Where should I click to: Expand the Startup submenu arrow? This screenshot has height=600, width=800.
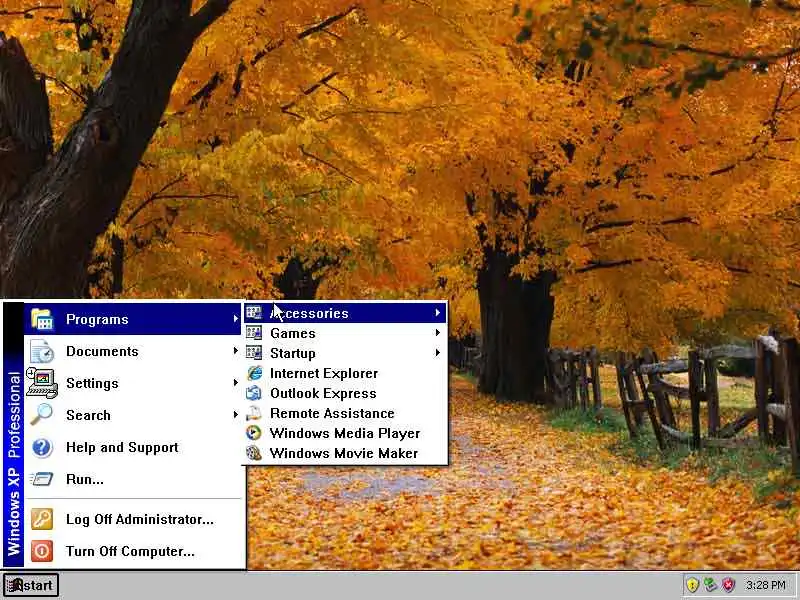438,353
